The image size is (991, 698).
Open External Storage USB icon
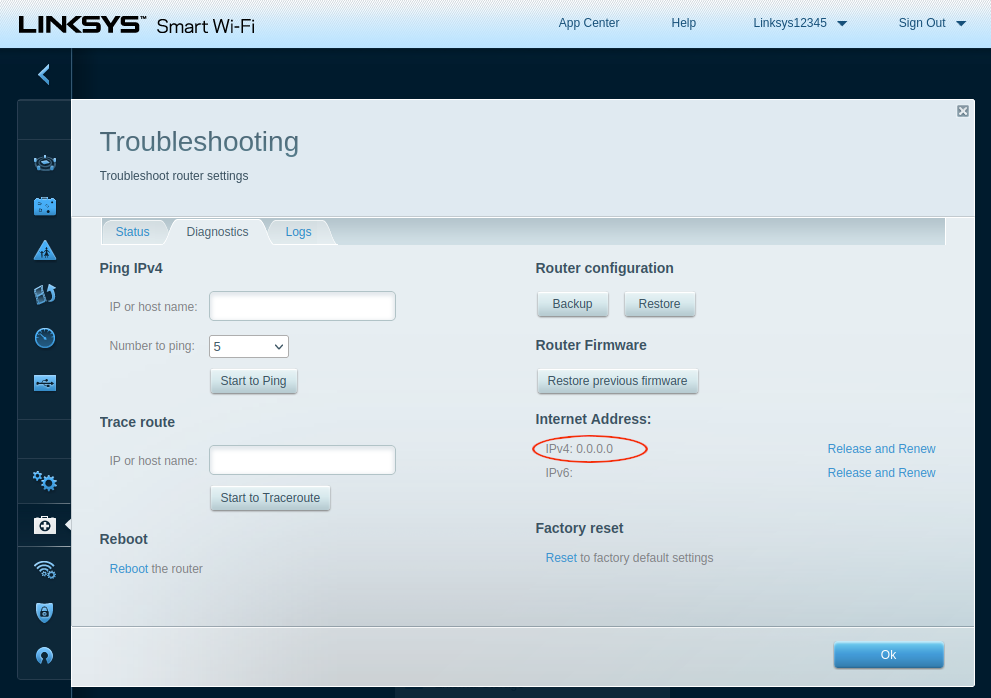point(45,382)
